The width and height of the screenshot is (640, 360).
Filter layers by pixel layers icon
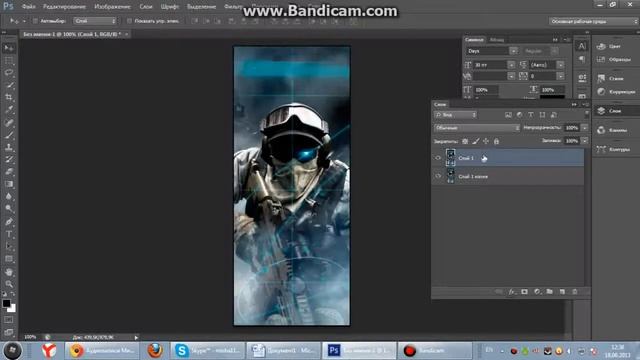(508, 115)
